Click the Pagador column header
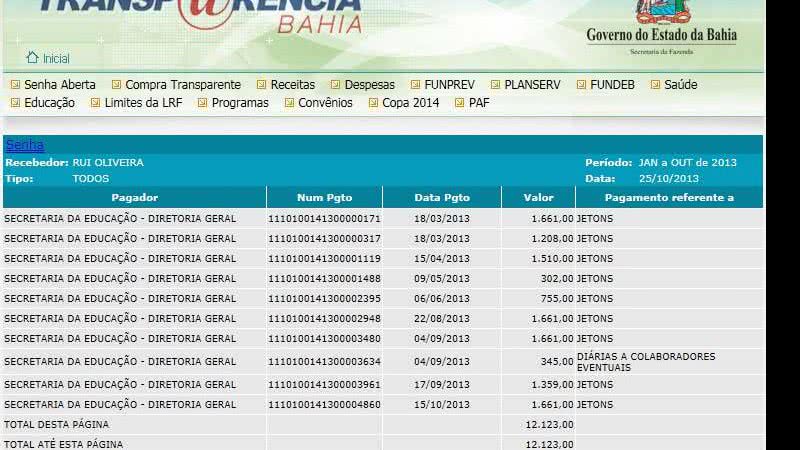 pos(135,197)
